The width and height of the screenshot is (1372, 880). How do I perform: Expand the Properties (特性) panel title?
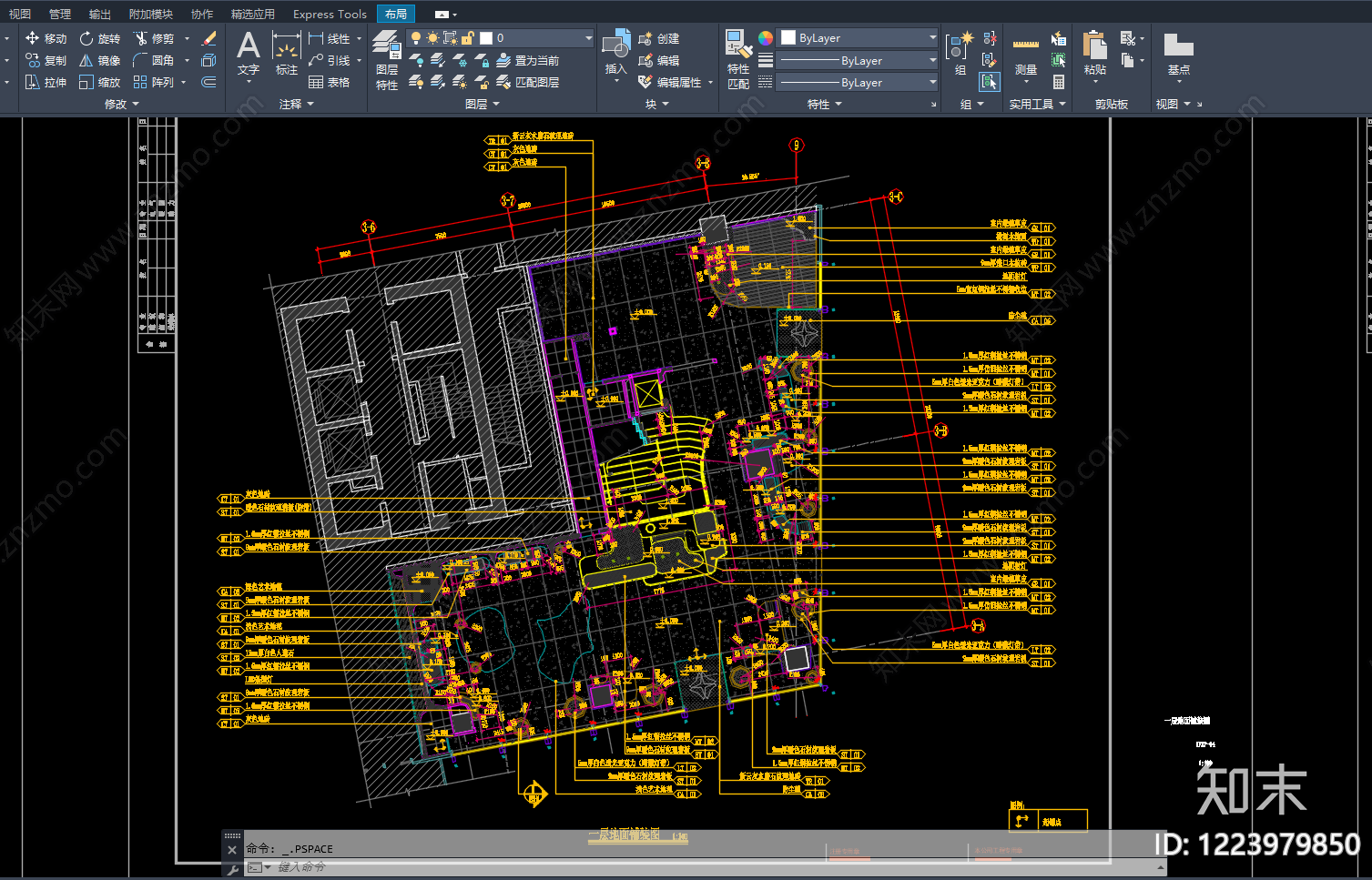(x=825, y=104)
